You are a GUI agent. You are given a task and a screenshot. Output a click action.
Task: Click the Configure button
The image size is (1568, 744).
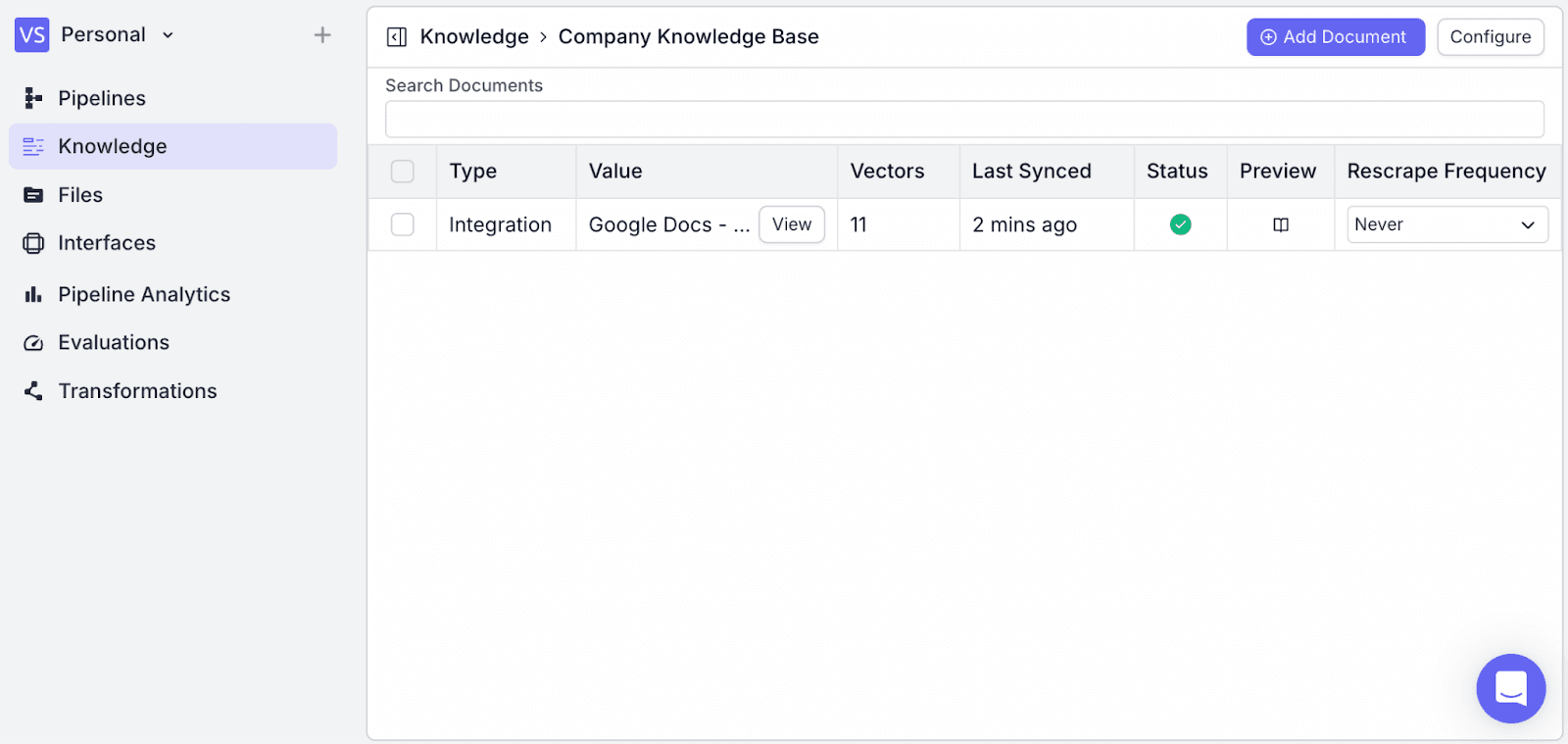tap(1490, 37)
